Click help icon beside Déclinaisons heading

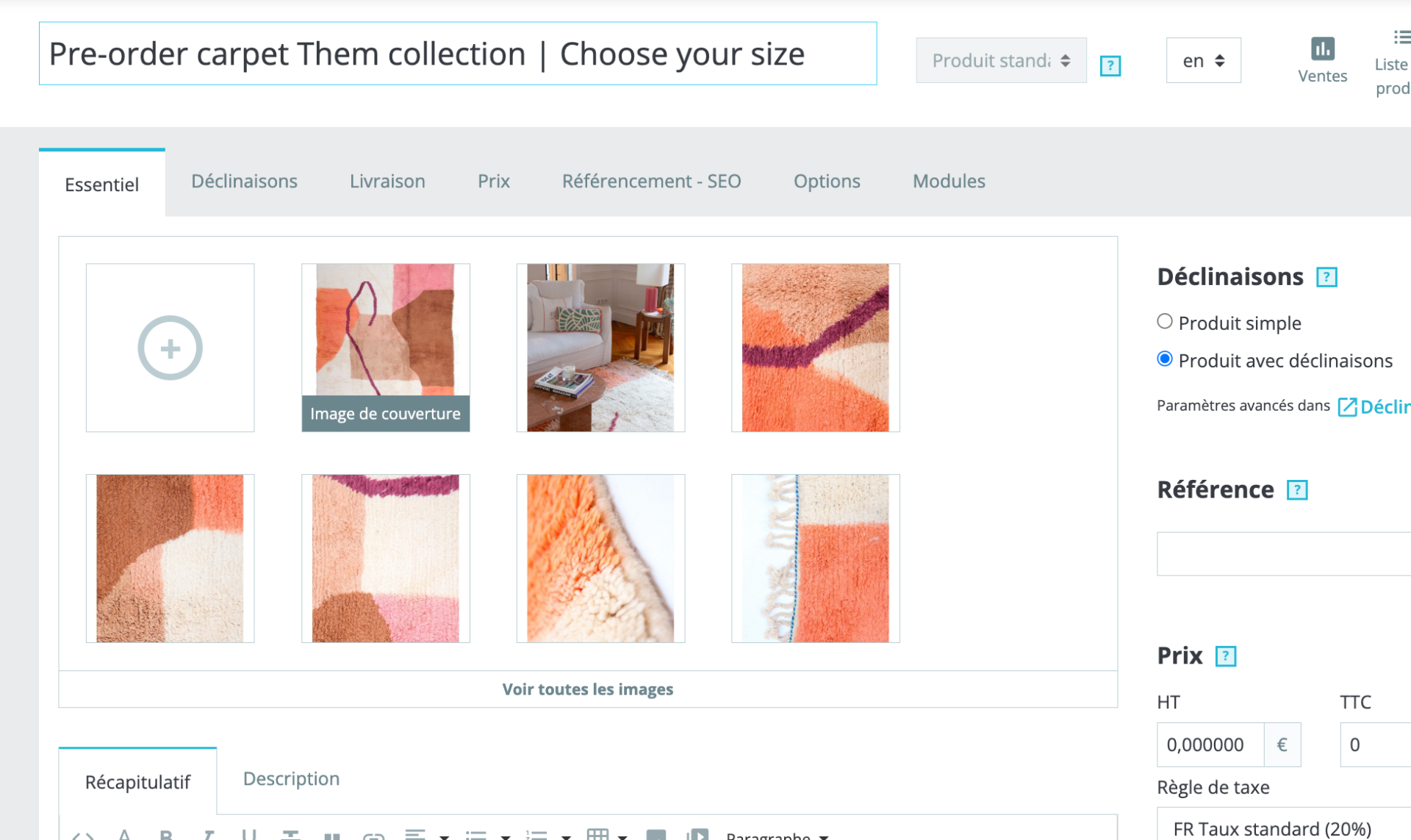pyautogui.click(x=1326, y=277)
